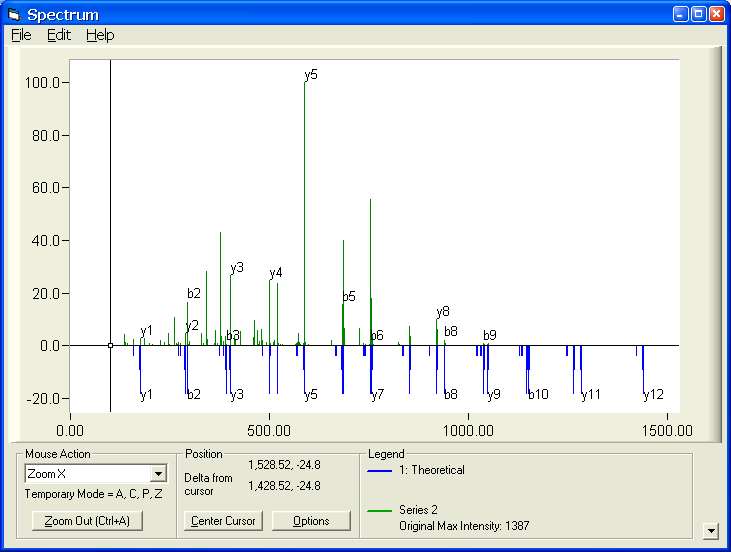The image size is (731, 552).
Task: Click the 500.00 x-axis label
Action: tap(269, 430)
